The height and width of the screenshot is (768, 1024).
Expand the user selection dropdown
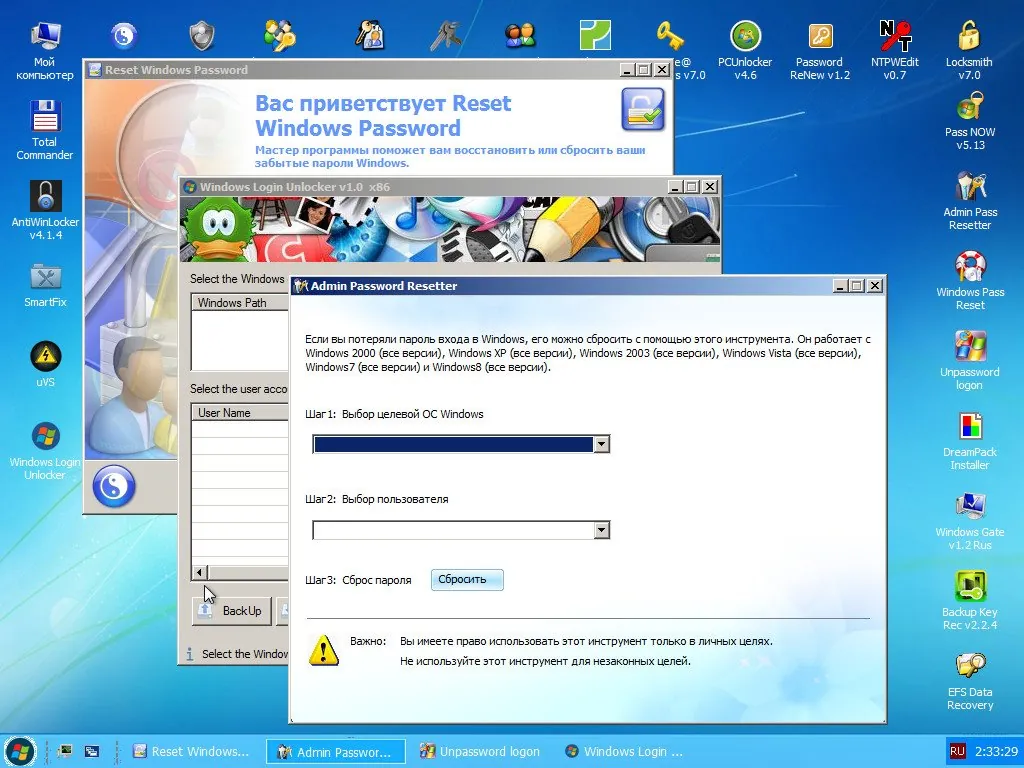pyautogui.click(x=601, y=530)
